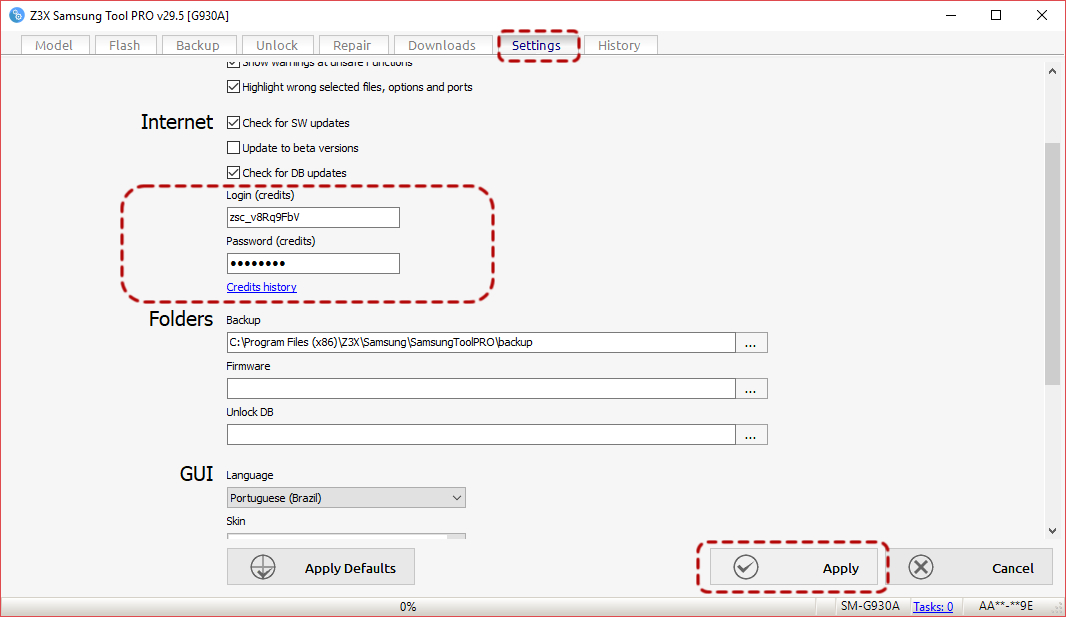The height and width of the screenshot is (617, 1066).
Task: Focus the Password (credits) field
Action: [313, 264]
